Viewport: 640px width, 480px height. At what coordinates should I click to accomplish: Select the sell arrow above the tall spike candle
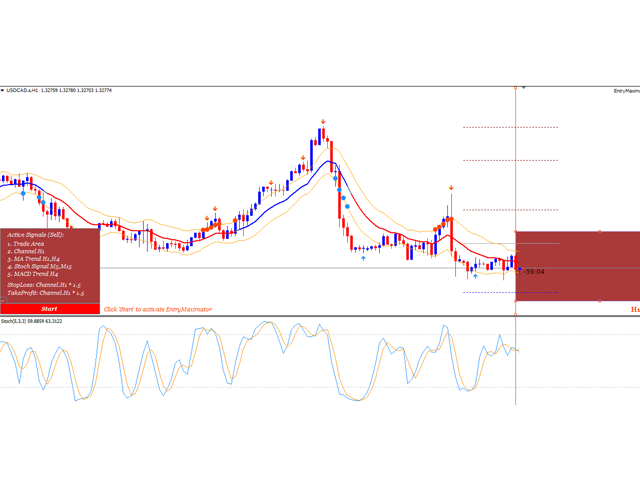tap(451, 188)
